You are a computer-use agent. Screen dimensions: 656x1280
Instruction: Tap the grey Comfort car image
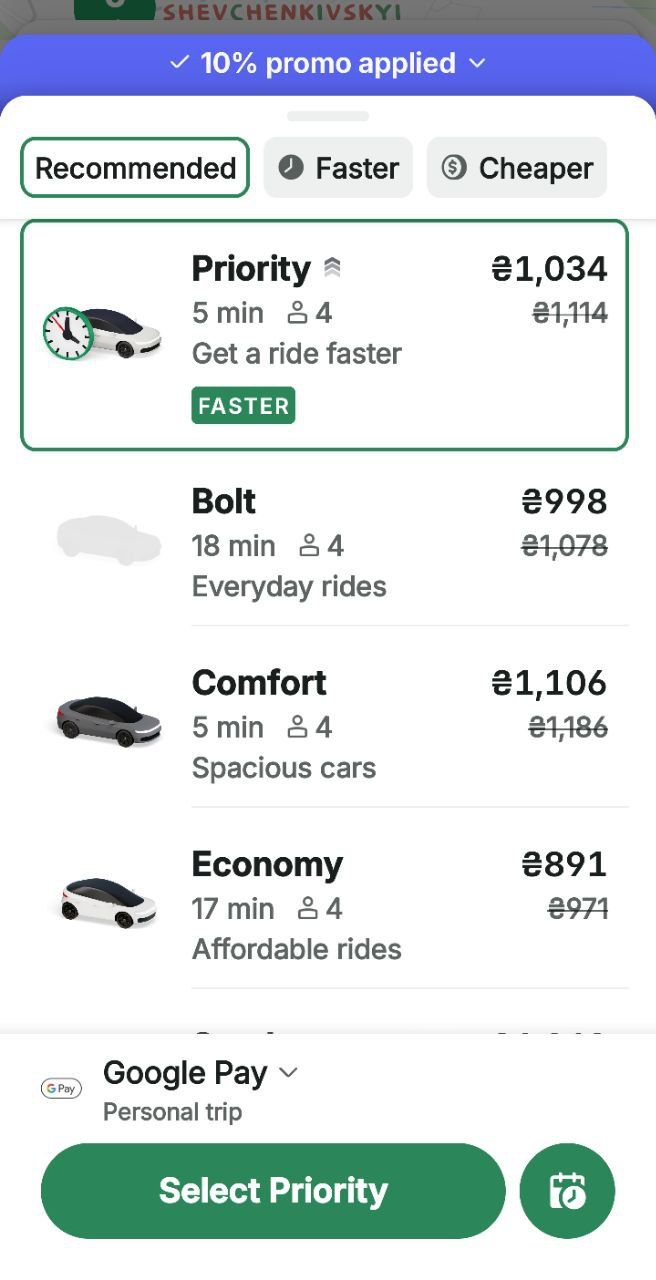coord(108,720)
